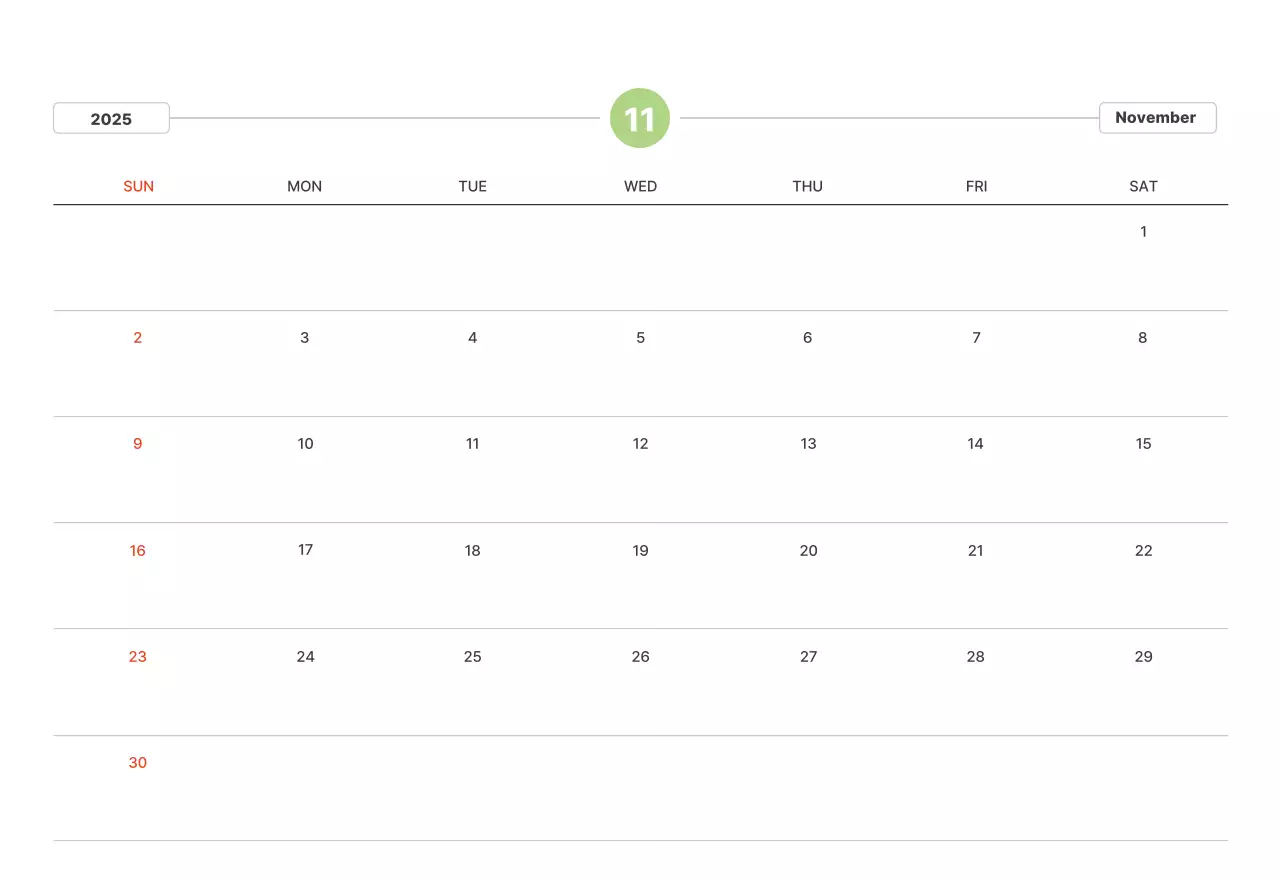1280x880 pixels.
Task: Click the November month label box
Action: 1157,118
